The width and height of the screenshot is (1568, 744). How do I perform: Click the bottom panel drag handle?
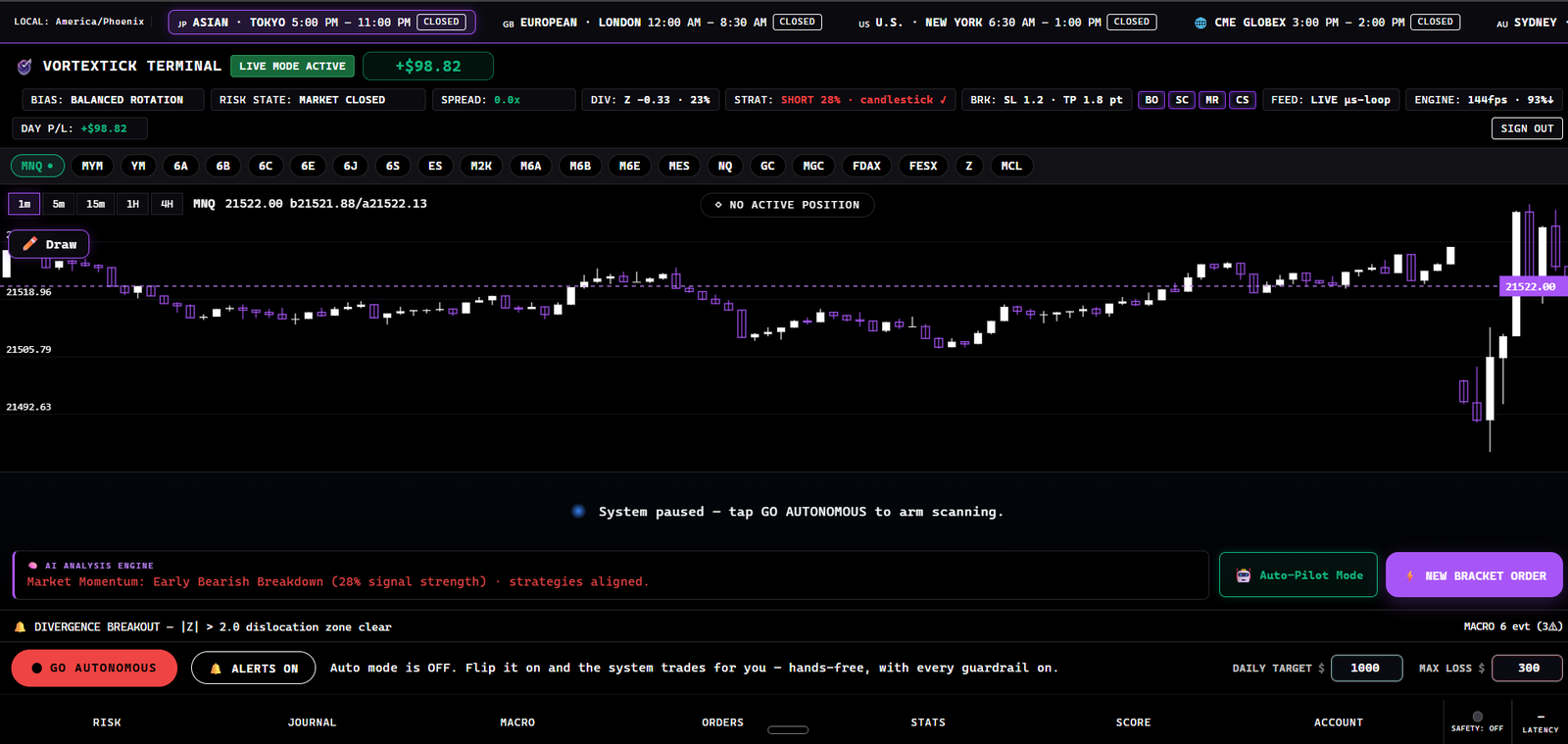788,729
